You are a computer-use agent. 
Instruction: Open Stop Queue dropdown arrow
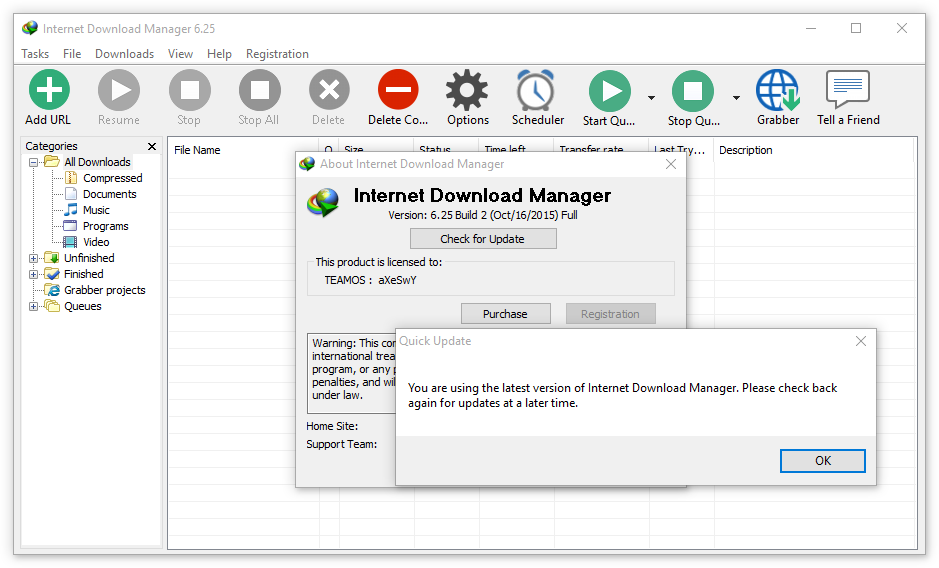pos(736,98)
